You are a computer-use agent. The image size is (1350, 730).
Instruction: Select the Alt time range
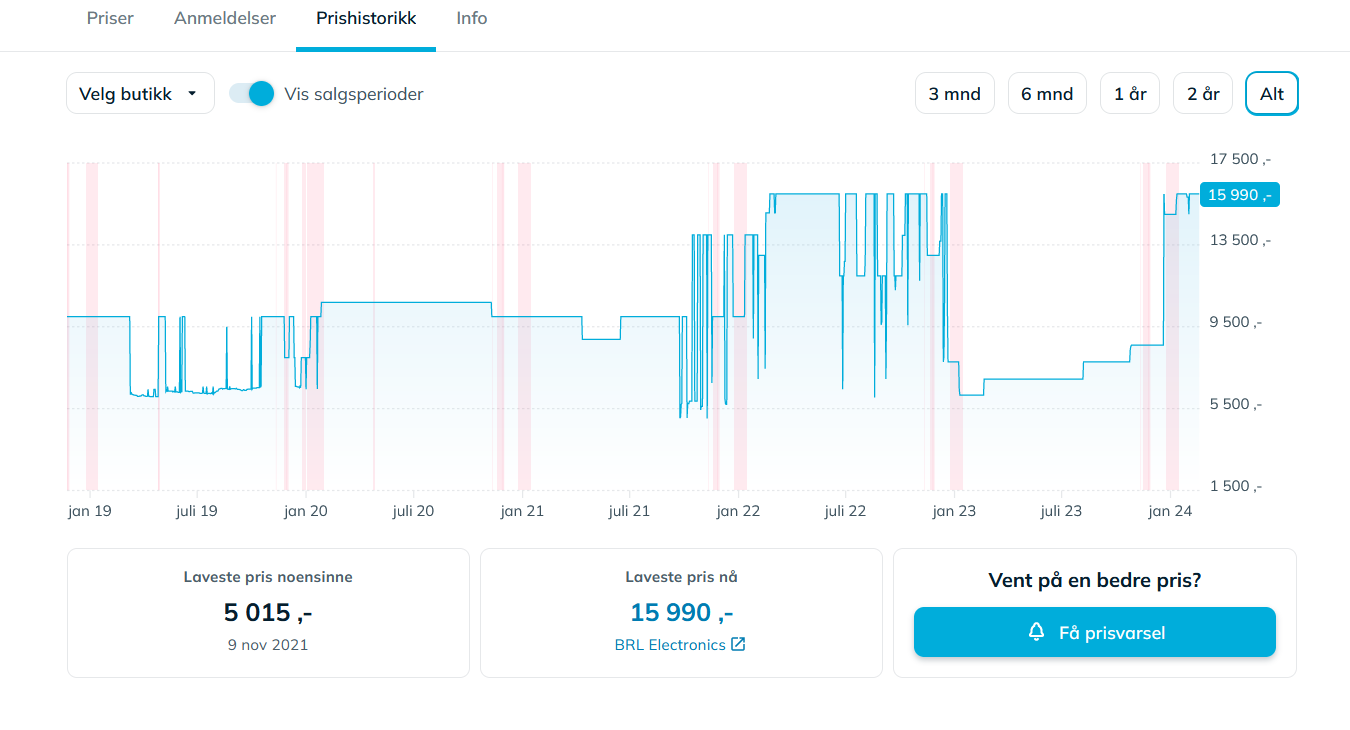[1272, 94]
